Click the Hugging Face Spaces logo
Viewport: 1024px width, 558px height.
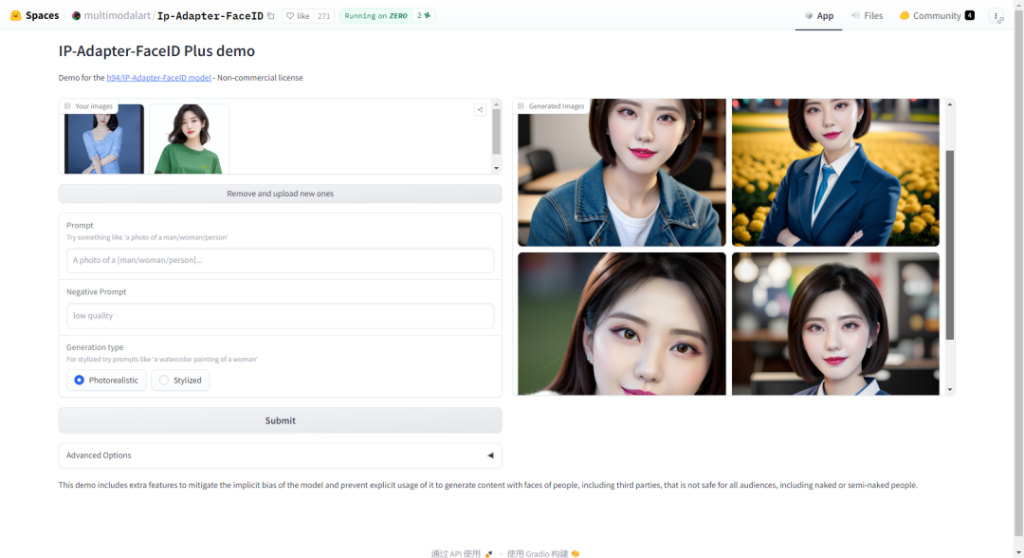(x=35, y=15)
